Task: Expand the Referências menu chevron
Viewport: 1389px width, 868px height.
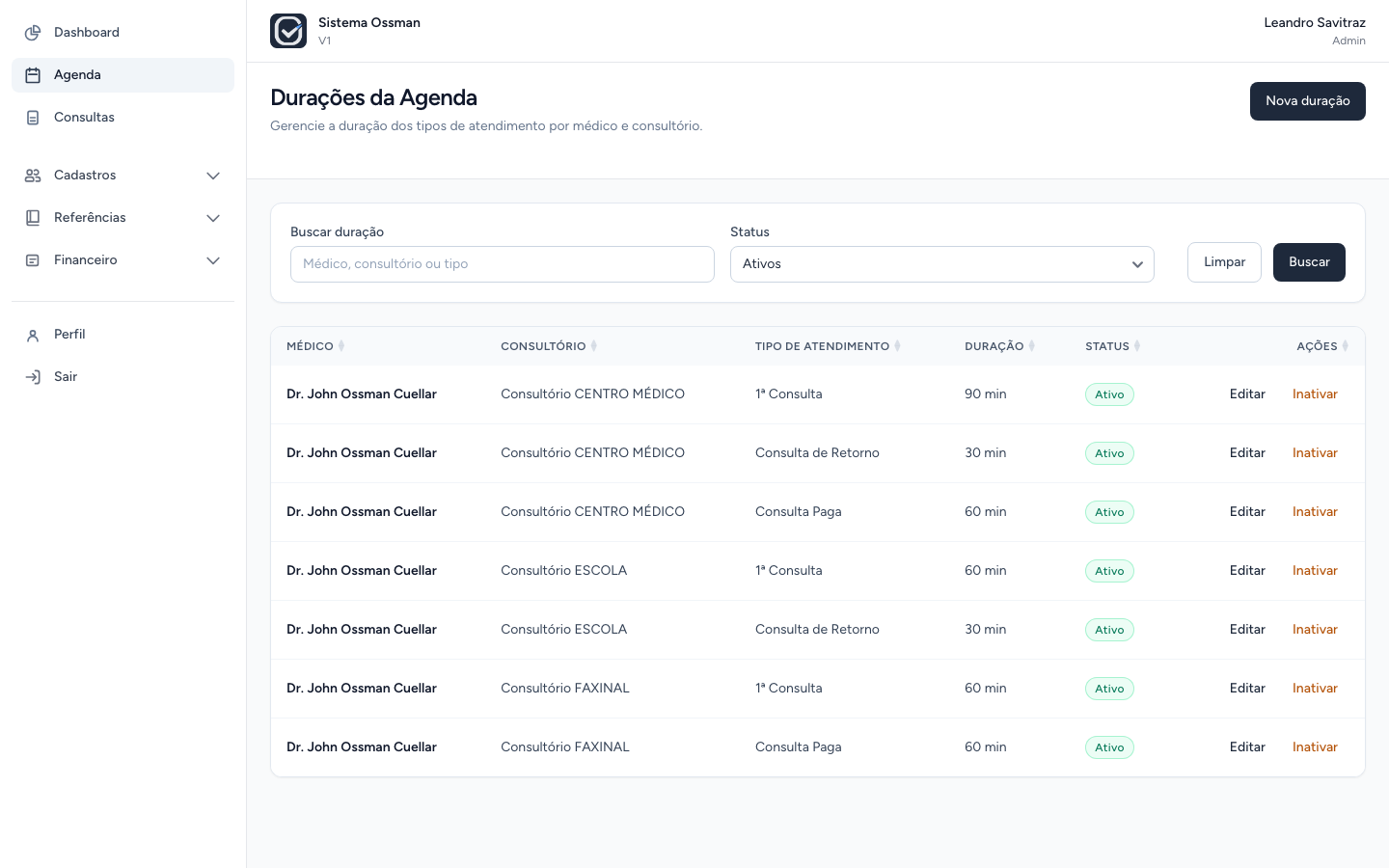Action: click(x=213, y=218)
